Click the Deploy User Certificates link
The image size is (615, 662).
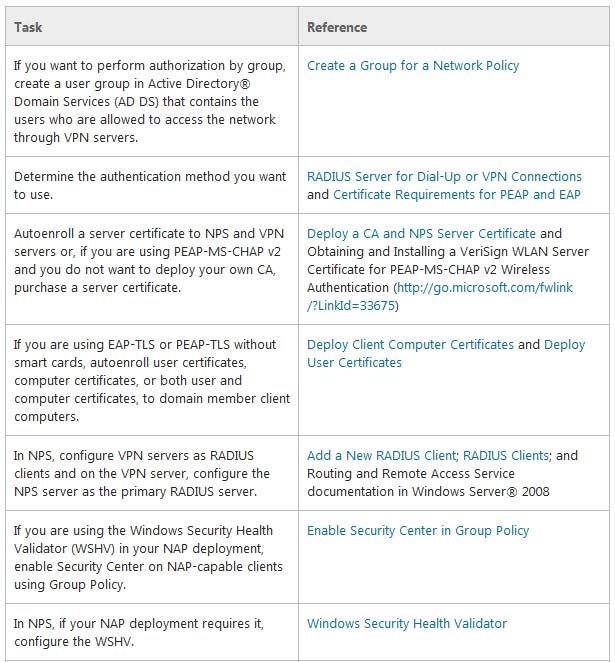pyautogui.click(x=446, y=353)
